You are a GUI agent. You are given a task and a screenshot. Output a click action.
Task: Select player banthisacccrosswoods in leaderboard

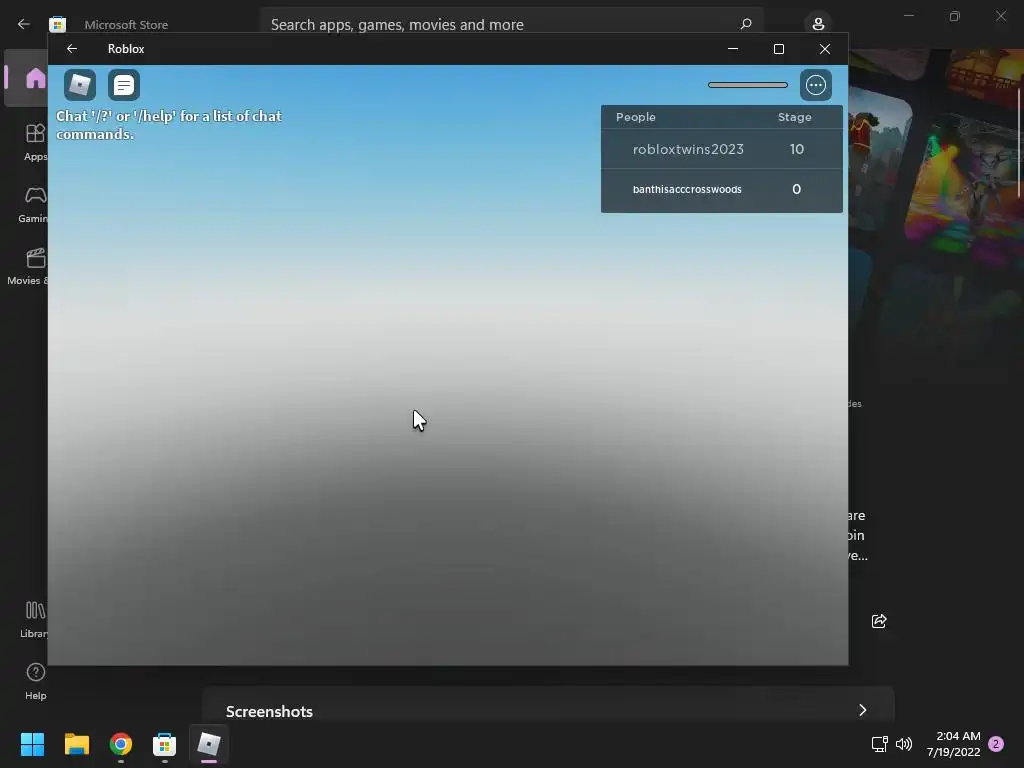(722, 189)
